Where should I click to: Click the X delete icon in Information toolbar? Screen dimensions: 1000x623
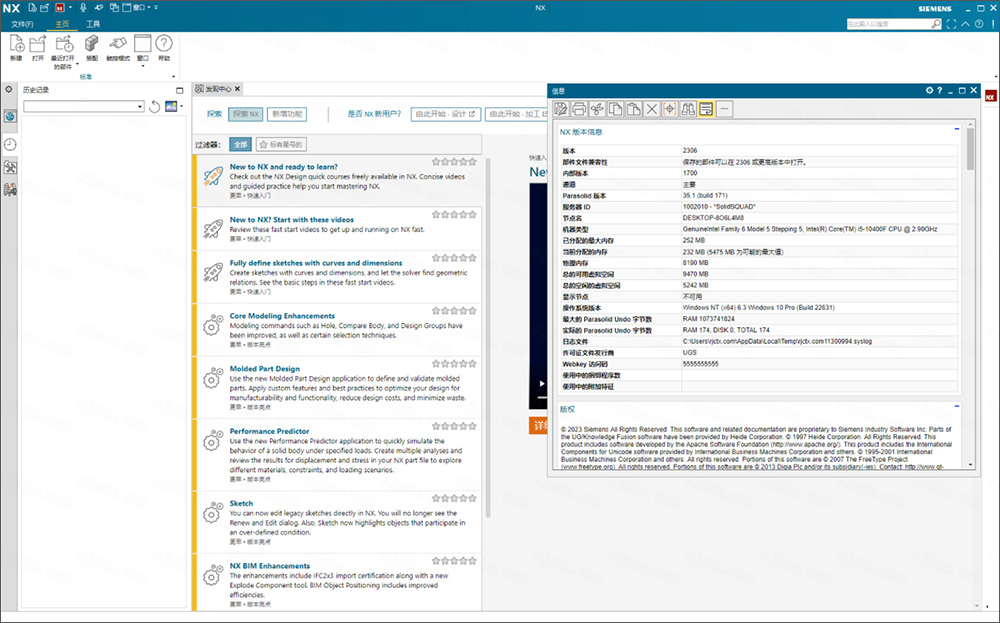[x=652, y=109]
